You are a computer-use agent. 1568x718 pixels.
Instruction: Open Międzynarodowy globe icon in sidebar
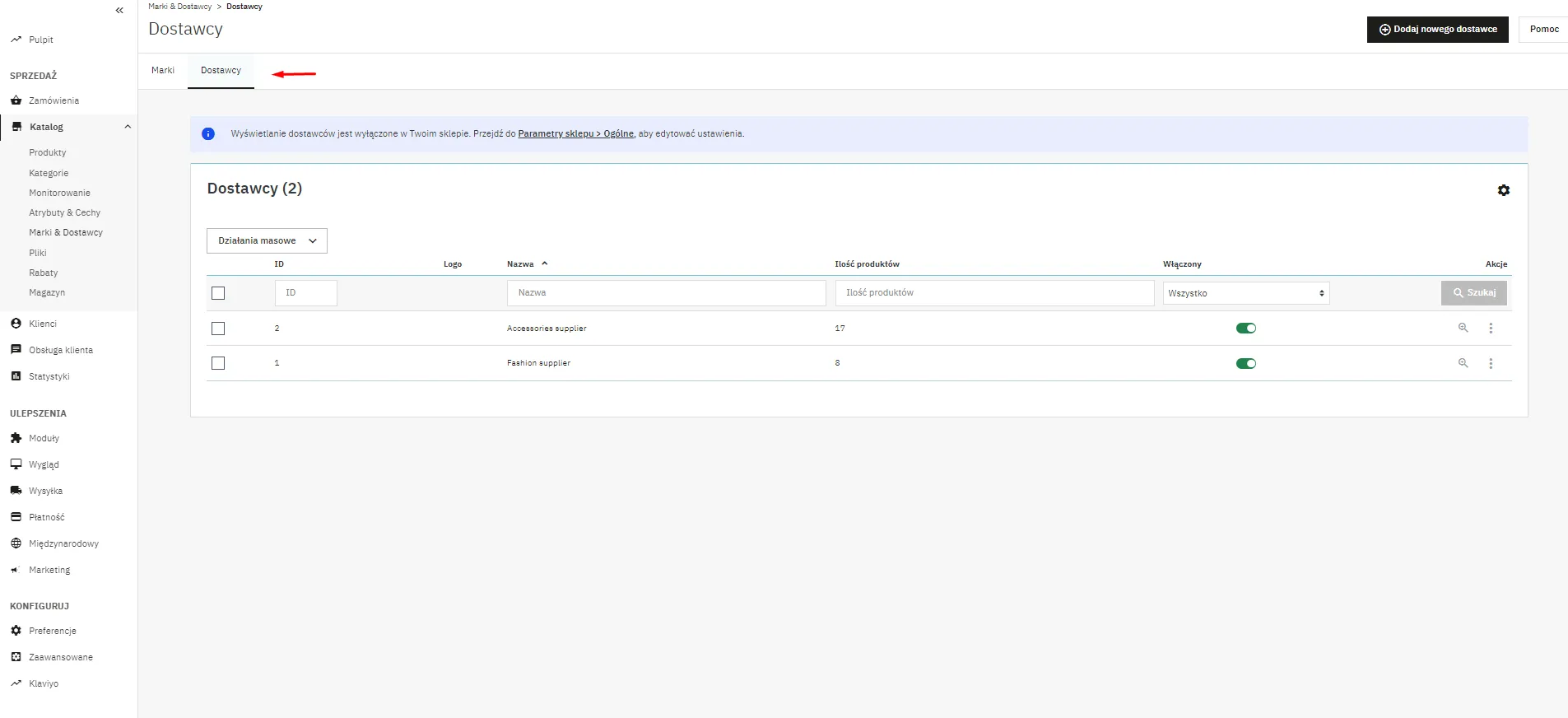point(16,543)
